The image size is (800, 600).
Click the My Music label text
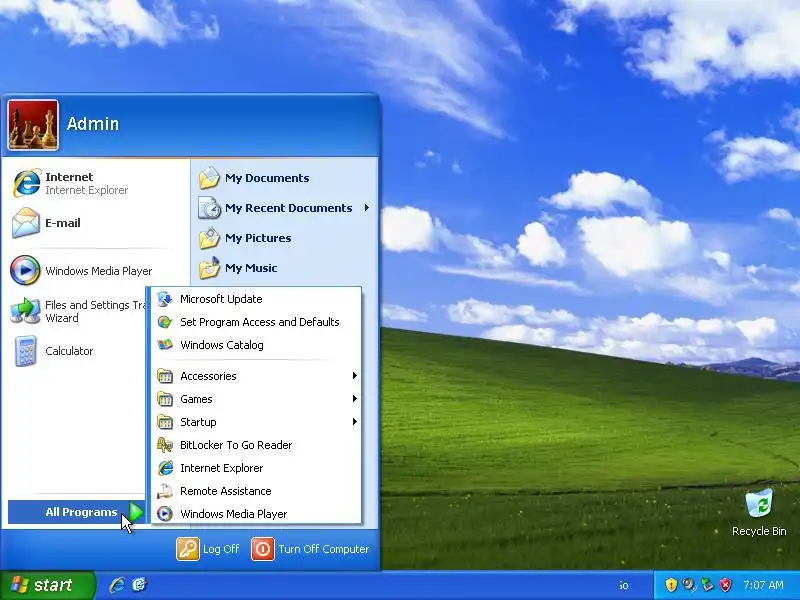click(x=251, y=268)
